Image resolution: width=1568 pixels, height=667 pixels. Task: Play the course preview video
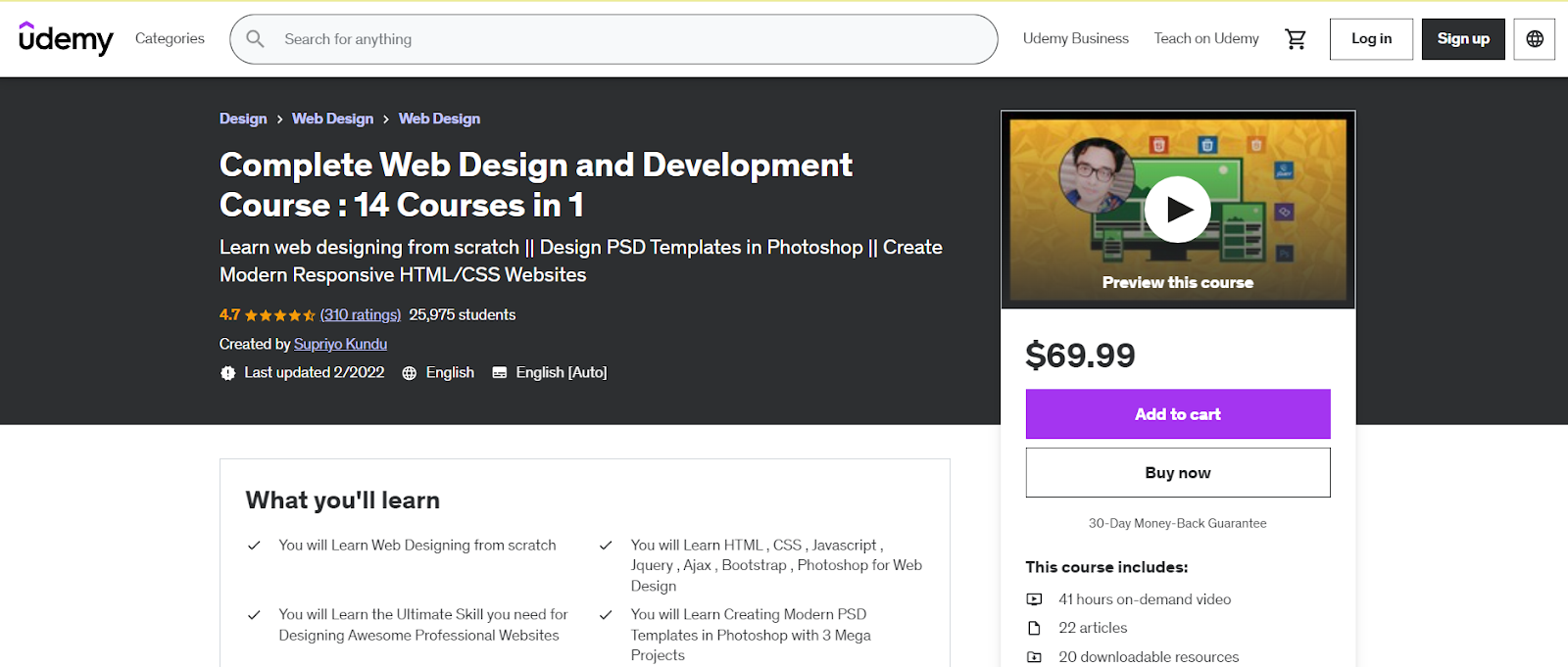[1177, 210]
